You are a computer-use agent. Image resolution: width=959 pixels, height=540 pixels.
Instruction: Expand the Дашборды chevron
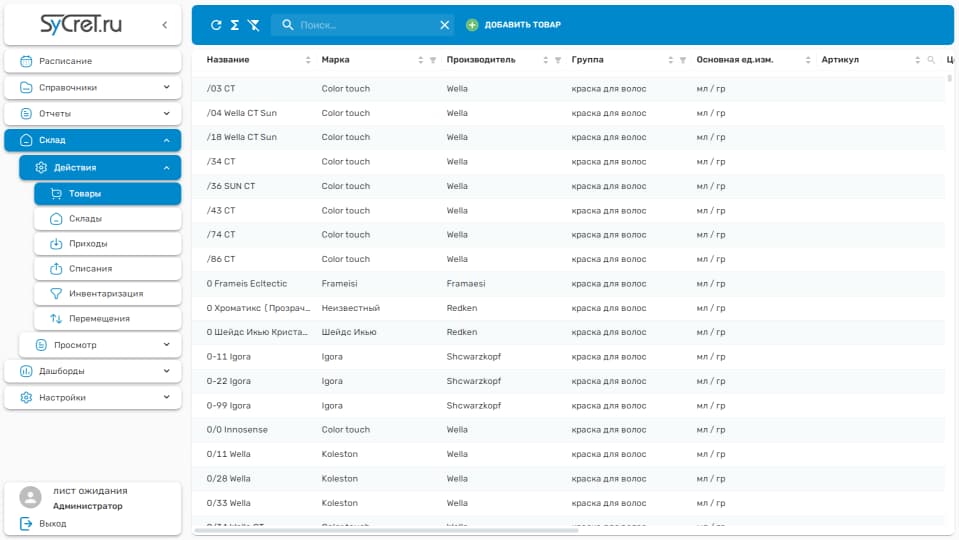click(x=166, y=371)
